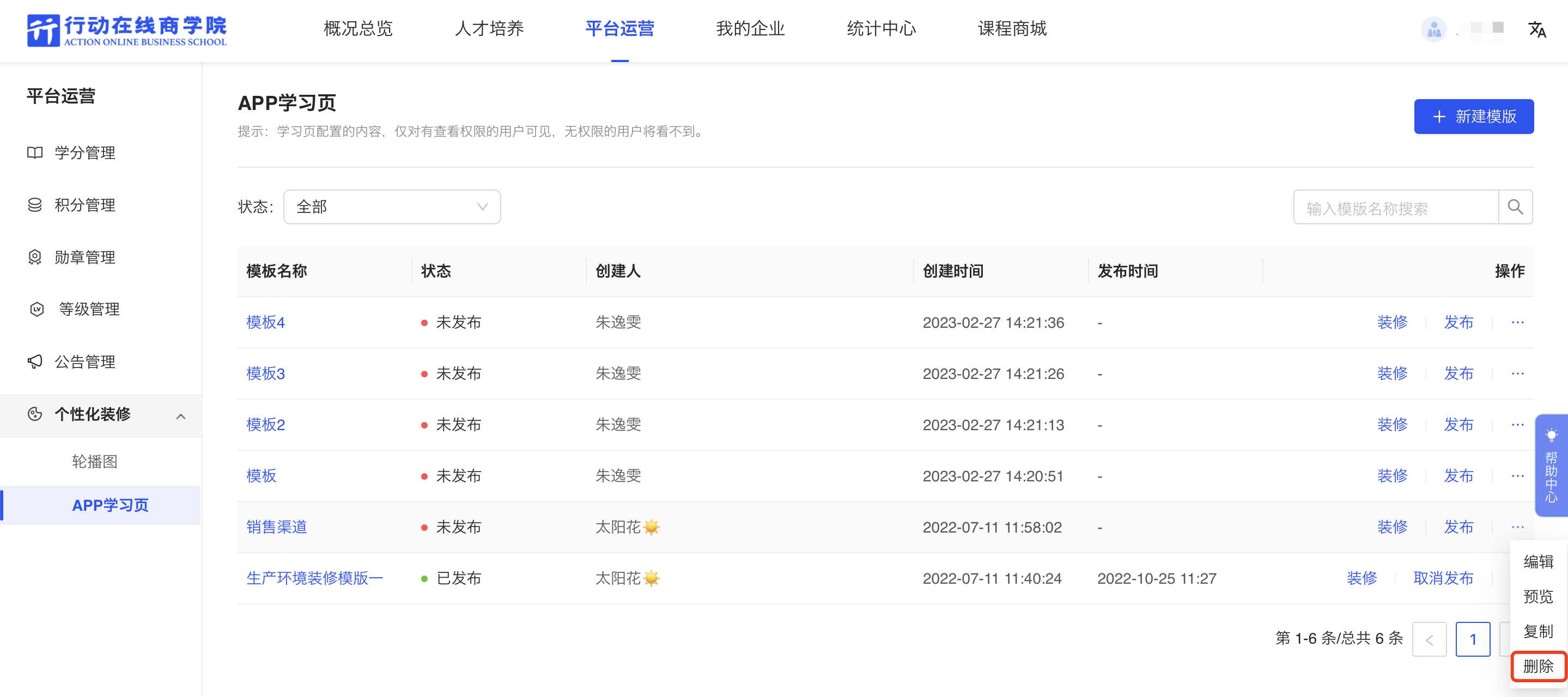Select 编辑 from the dropdown menu
Image resolution: width=1568 pixels, height=697 pixels.
pos(1538,561)
